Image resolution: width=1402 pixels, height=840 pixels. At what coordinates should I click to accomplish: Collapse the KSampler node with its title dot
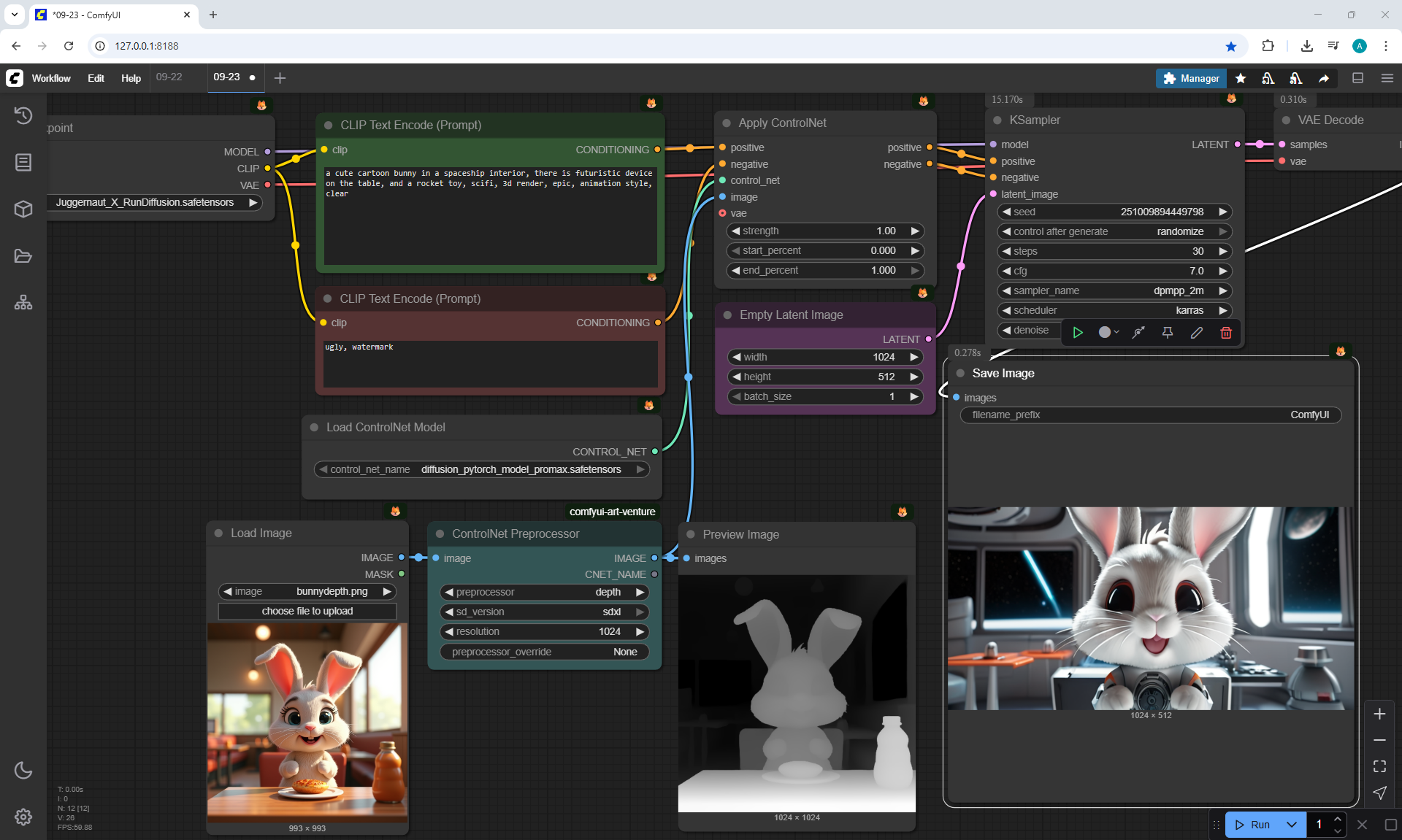[x=997, y=120]
